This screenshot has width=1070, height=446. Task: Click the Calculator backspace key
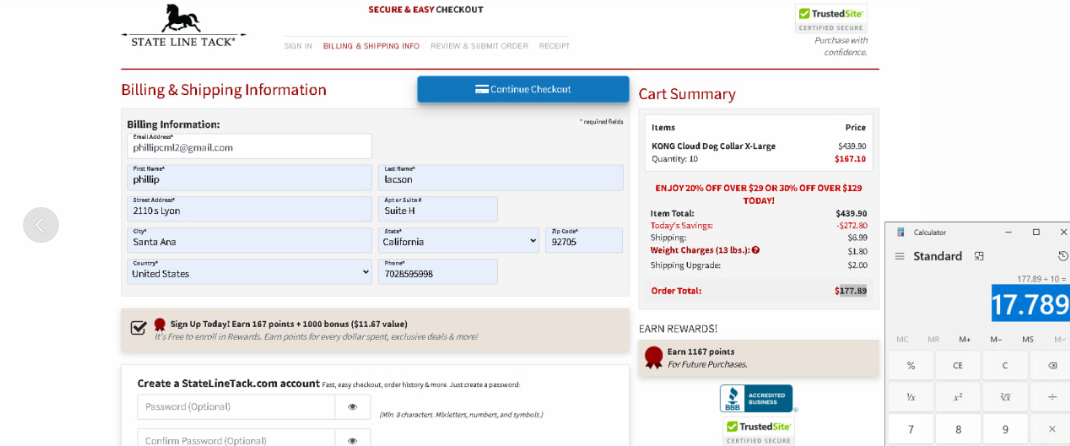(x=1052, y=366)
